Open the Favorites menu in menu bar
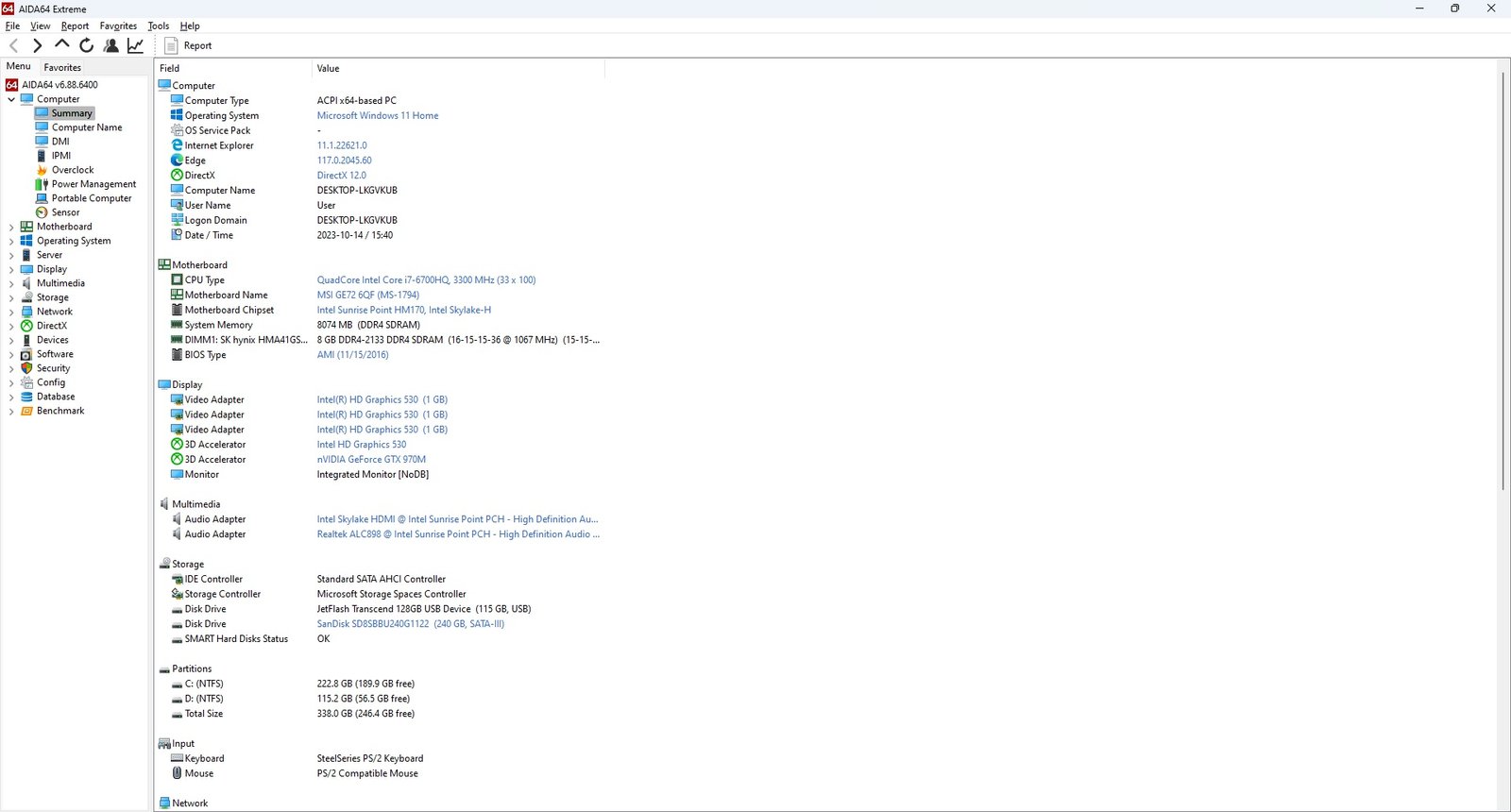The image size is (1511, 812). (x=118, y=26)
